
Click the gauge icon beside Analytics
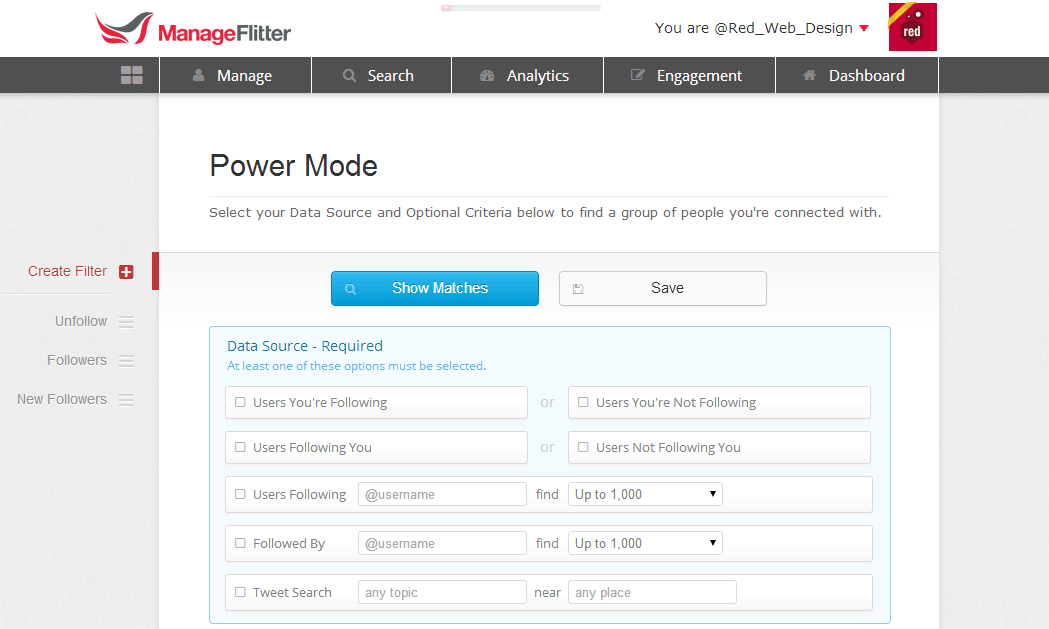point(487,76)
